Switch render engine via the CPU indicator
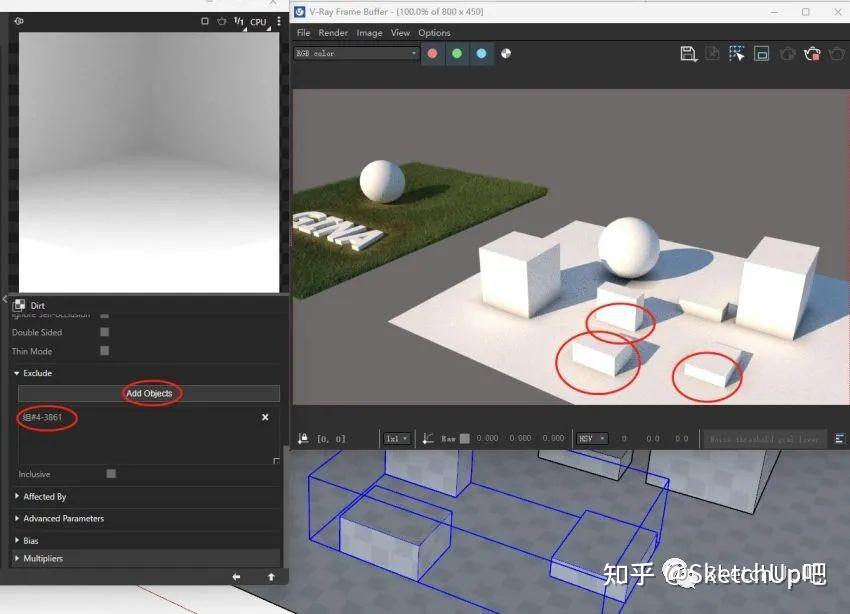Viewport: 850px width, 614px height. pyautogui.click(x=257, y=20)
